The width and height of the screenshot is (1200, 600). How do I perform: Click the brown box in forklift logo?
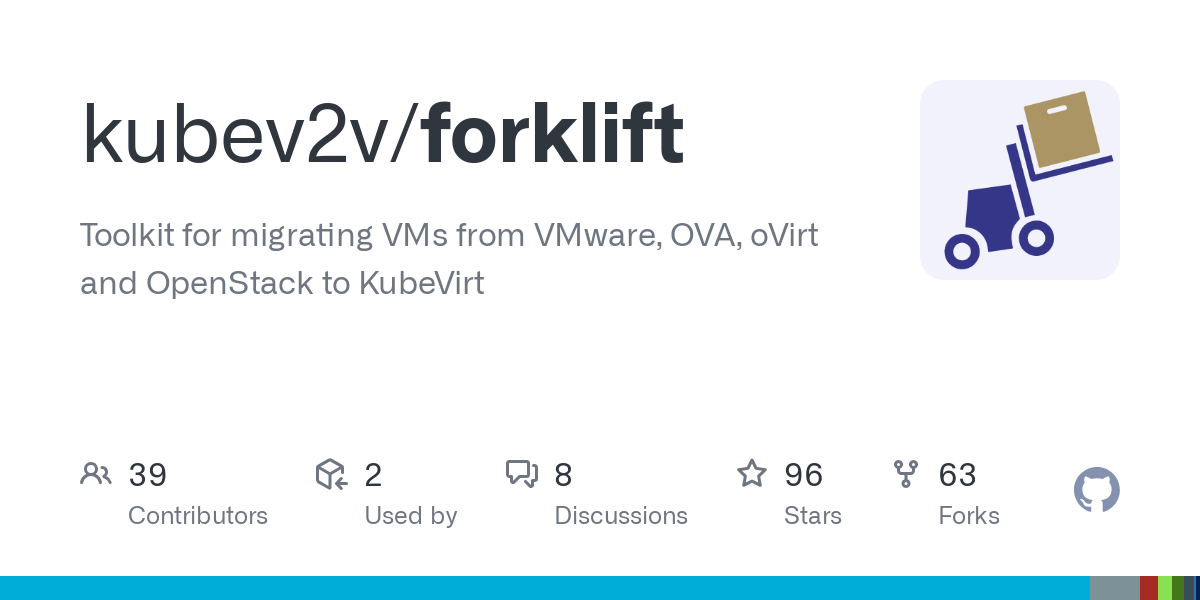click(1060, 130)
